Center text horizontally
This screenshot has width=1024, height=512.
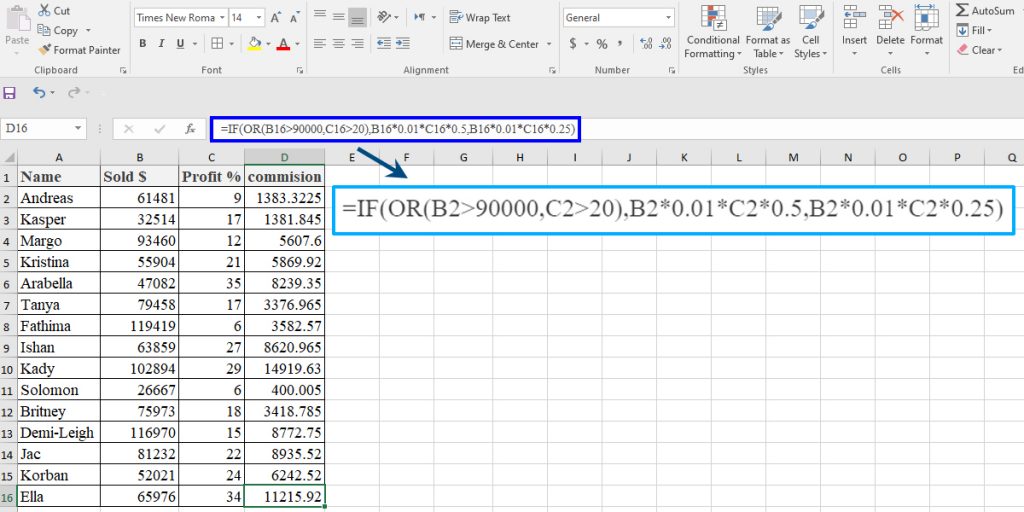(x=338, y=44)
